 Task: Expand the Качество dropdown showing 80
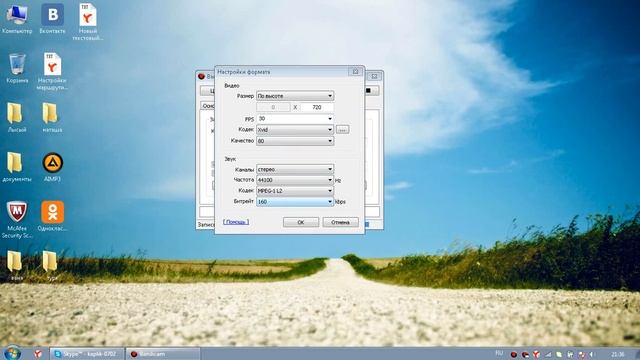[295, 141]
